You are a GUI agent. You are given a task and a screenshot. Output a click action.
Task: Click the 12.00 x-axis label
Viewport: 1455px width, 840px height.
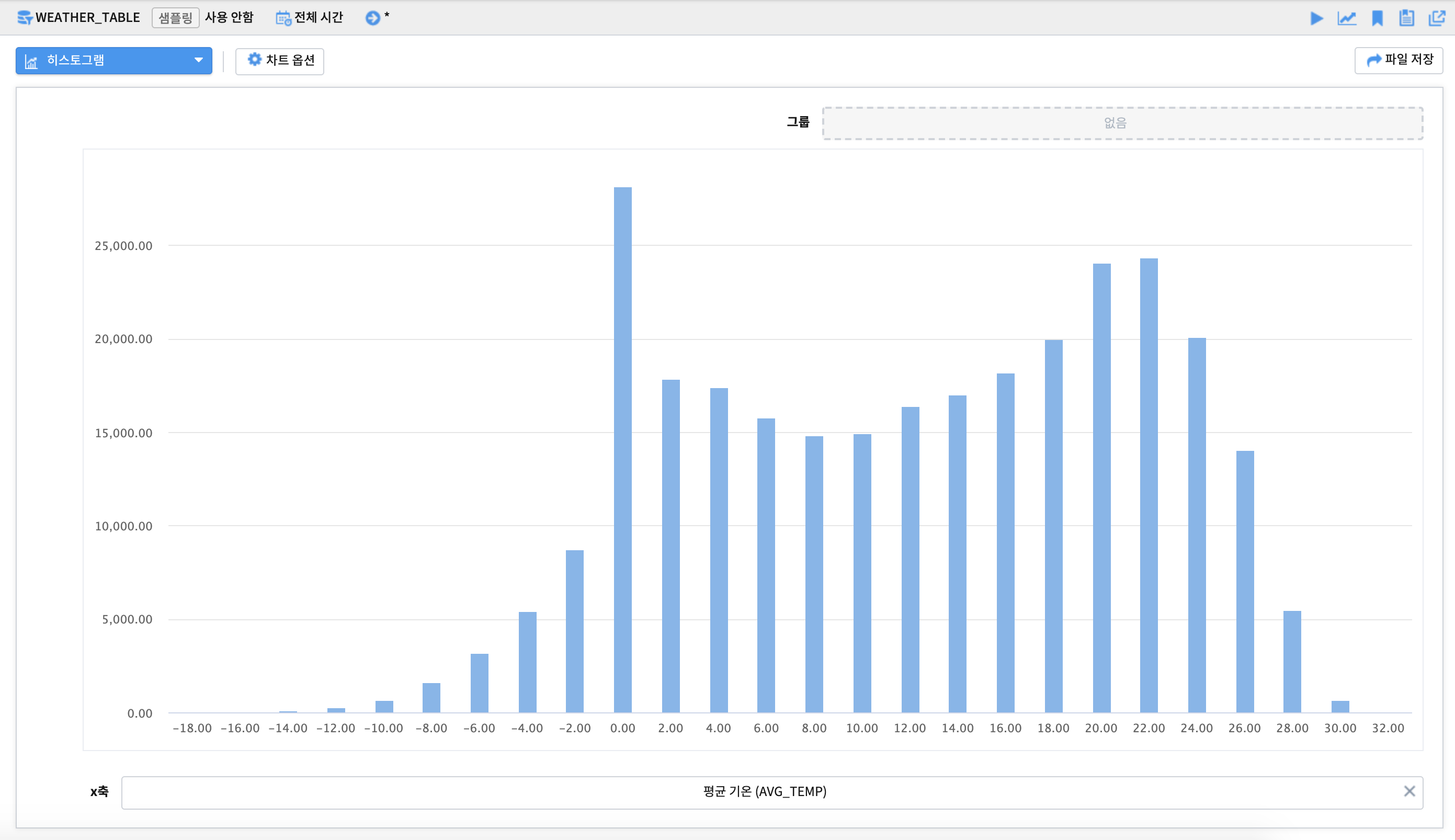pyautogui.click(x=910, y=728)
